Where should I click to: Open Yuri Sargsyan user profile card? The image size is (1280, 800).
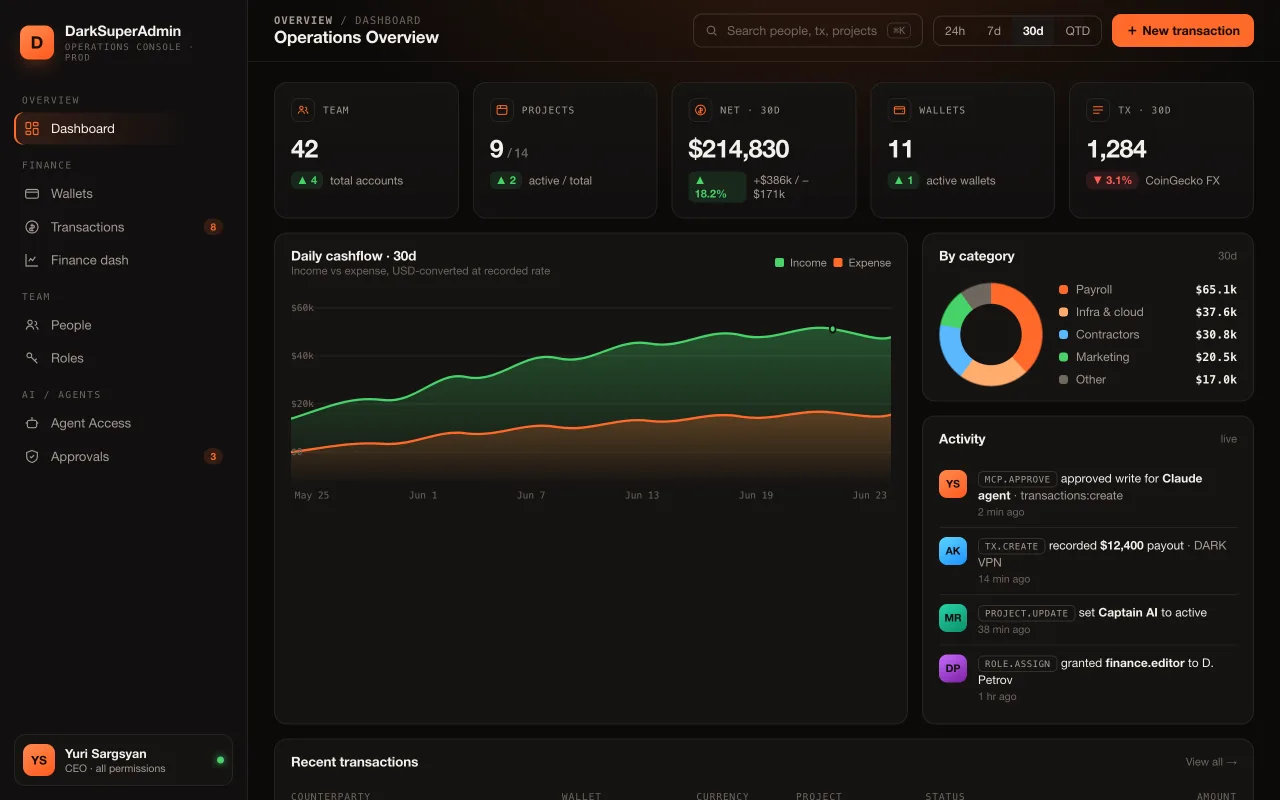point(123,760)
